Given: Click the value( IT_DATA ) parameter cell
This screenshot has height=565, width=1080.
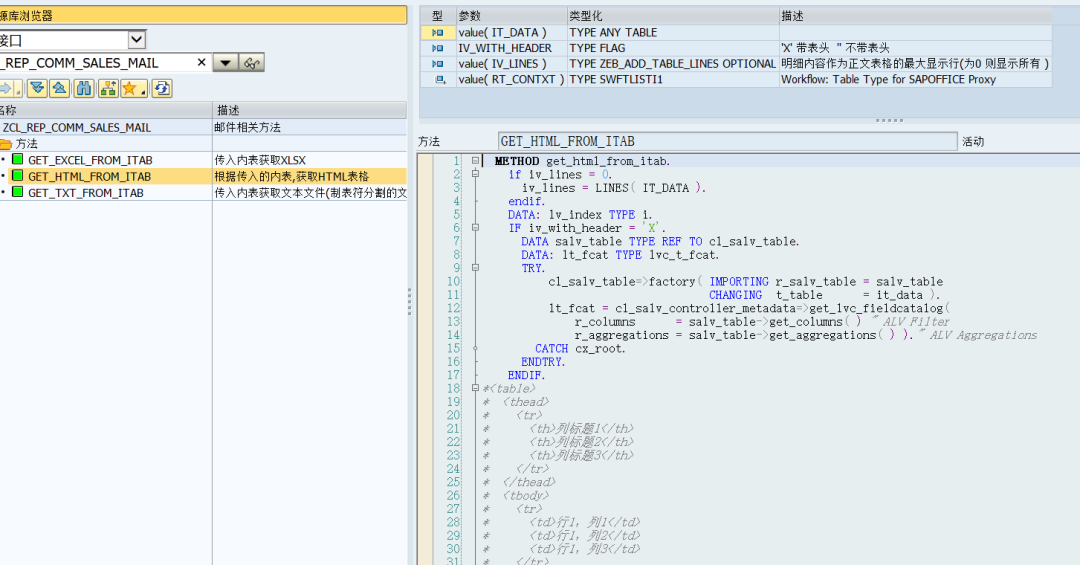Looking at the screenshot, I should (512, 32).
